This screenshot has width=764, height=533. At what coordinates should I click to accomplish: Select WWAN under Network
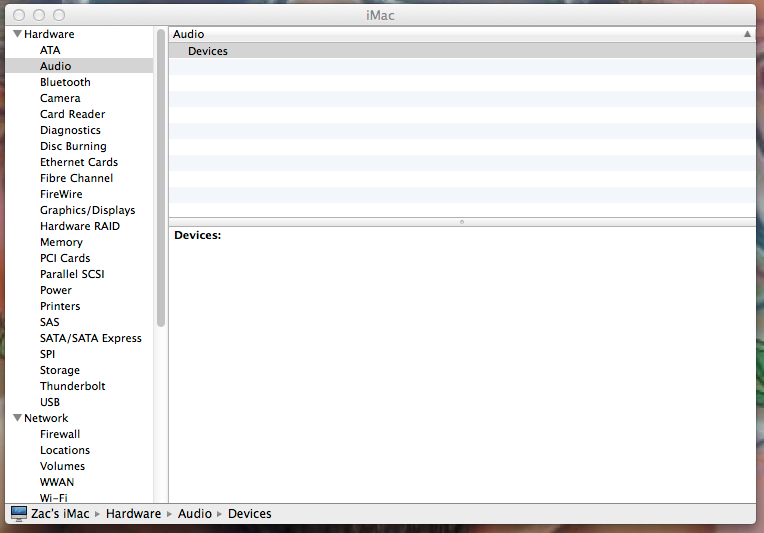pyautogui.click(x=57, y=482)
